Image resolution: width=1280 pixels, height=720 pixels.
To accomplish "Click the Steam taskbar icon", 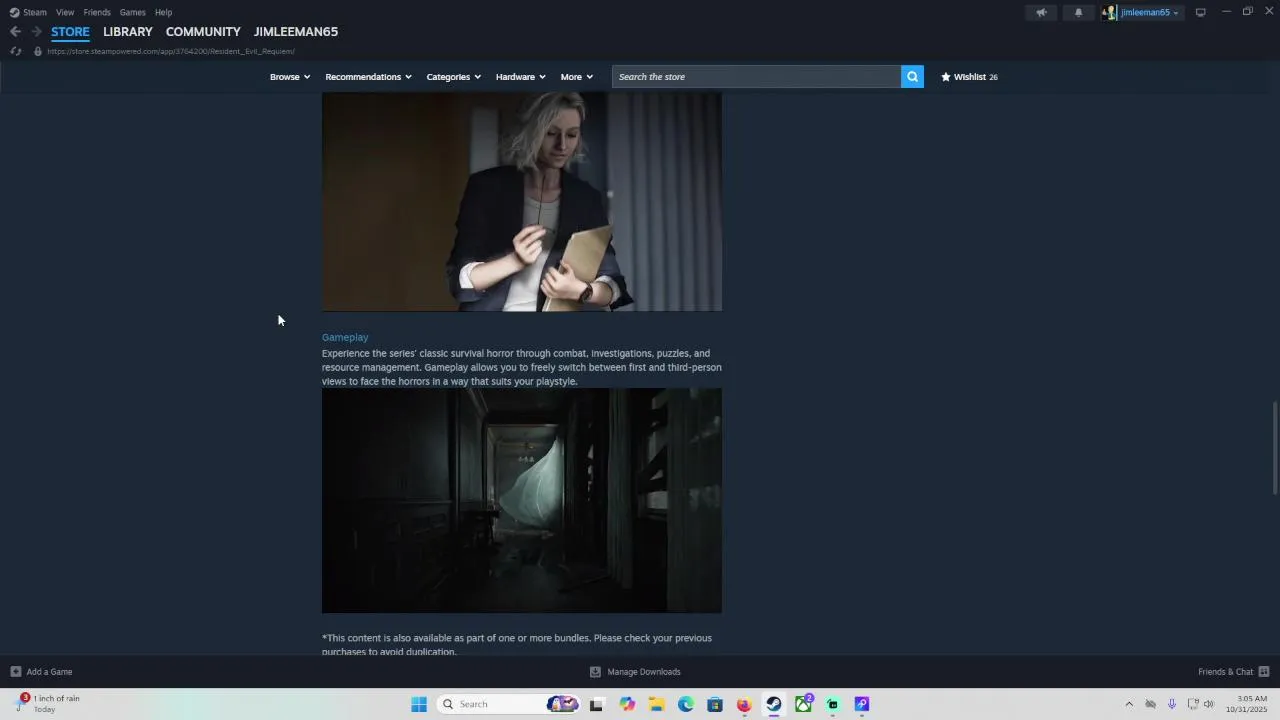I will click(773, 704).
